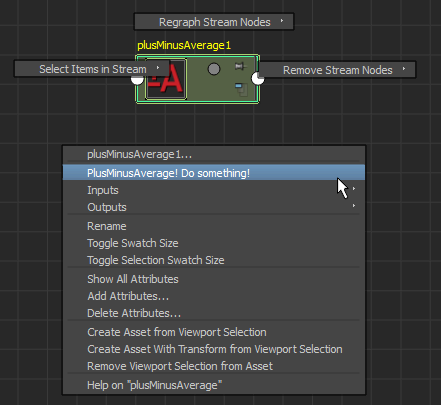Open Select Items in Stream submenu

(x=91, y=69)
